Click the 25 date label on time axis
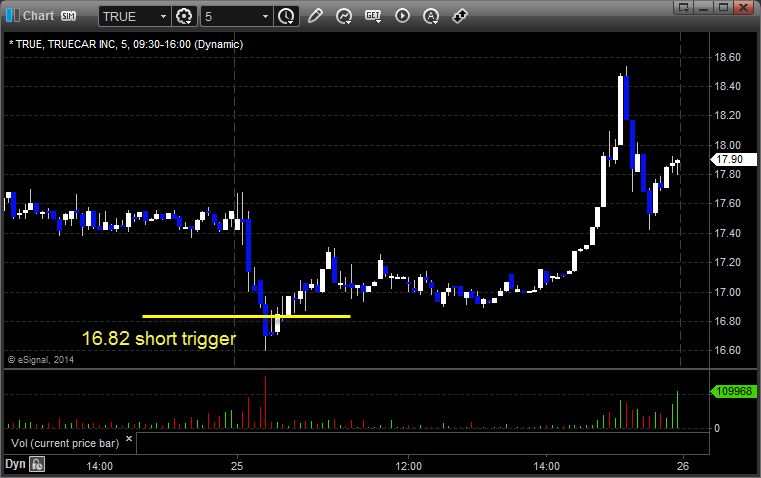The height and width of the screenshot is (478, 761). click(236, 466)
